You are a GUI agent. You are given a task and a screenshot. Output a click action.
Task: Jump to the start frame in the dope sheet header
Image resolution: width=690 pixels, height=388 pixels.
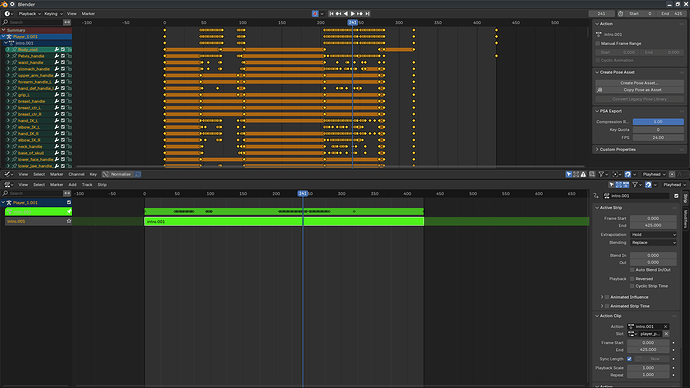click(x=331, y=14)
